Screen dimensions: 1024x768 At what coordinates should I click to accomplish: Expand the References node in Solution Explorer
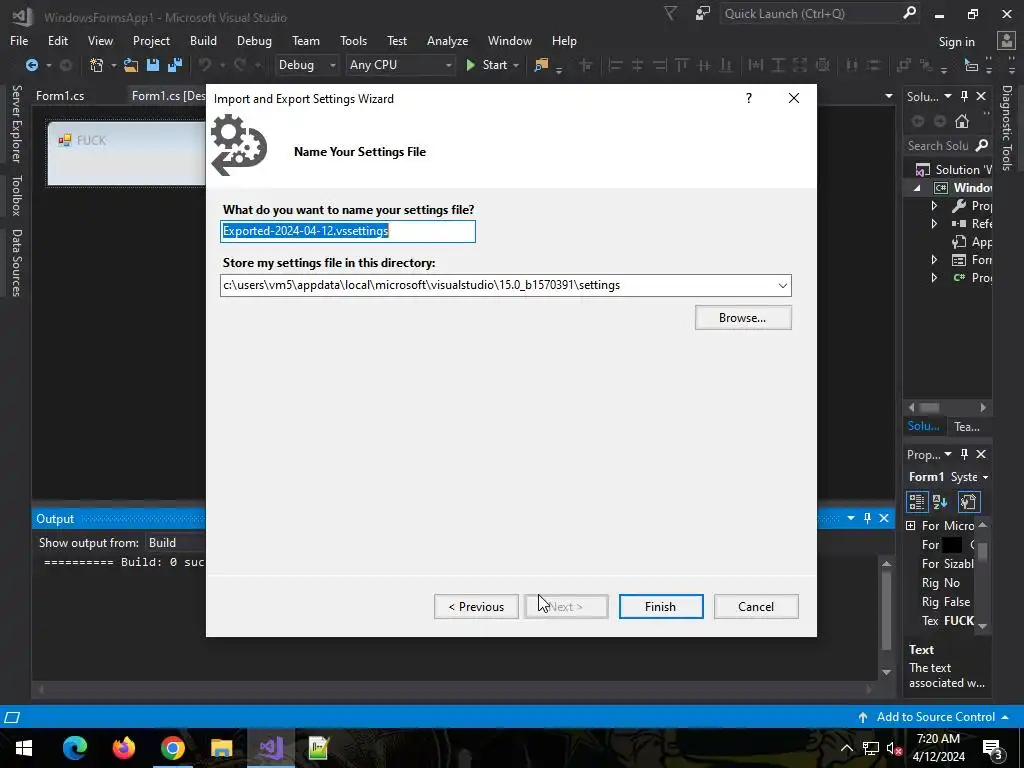pyautogui.click(x=934, y=224)
